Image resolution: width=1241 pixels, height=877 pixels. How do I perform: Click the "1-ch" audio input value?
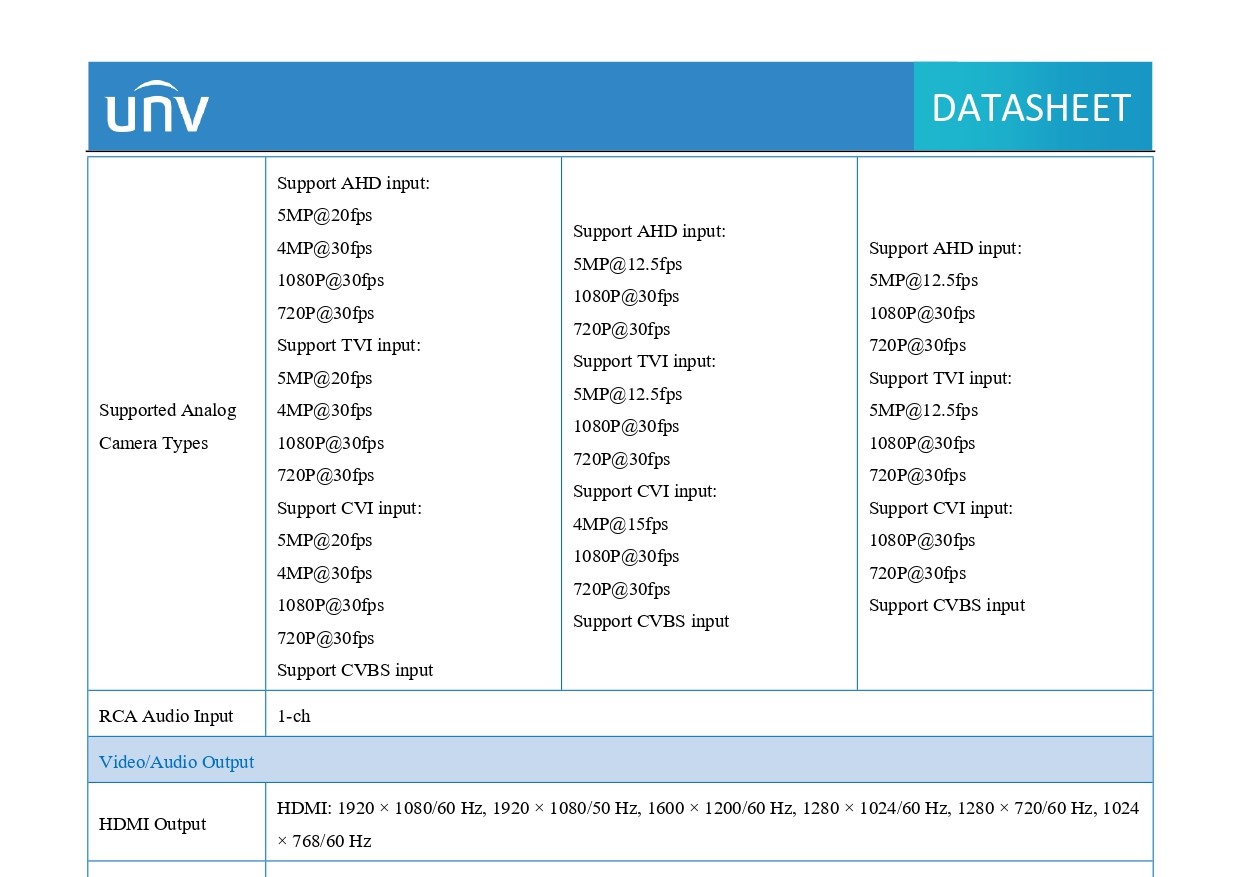pos(294,716)
